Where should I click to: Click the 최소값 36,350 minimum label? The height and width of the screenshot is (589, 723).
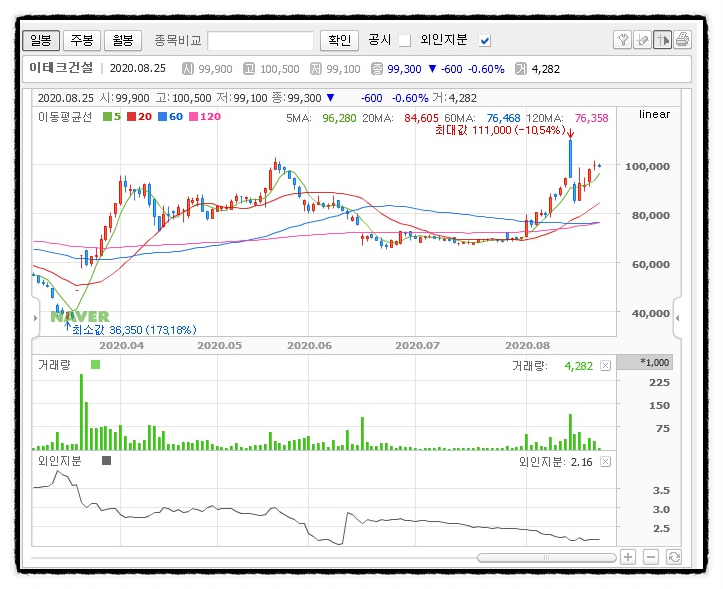point(134,330)
